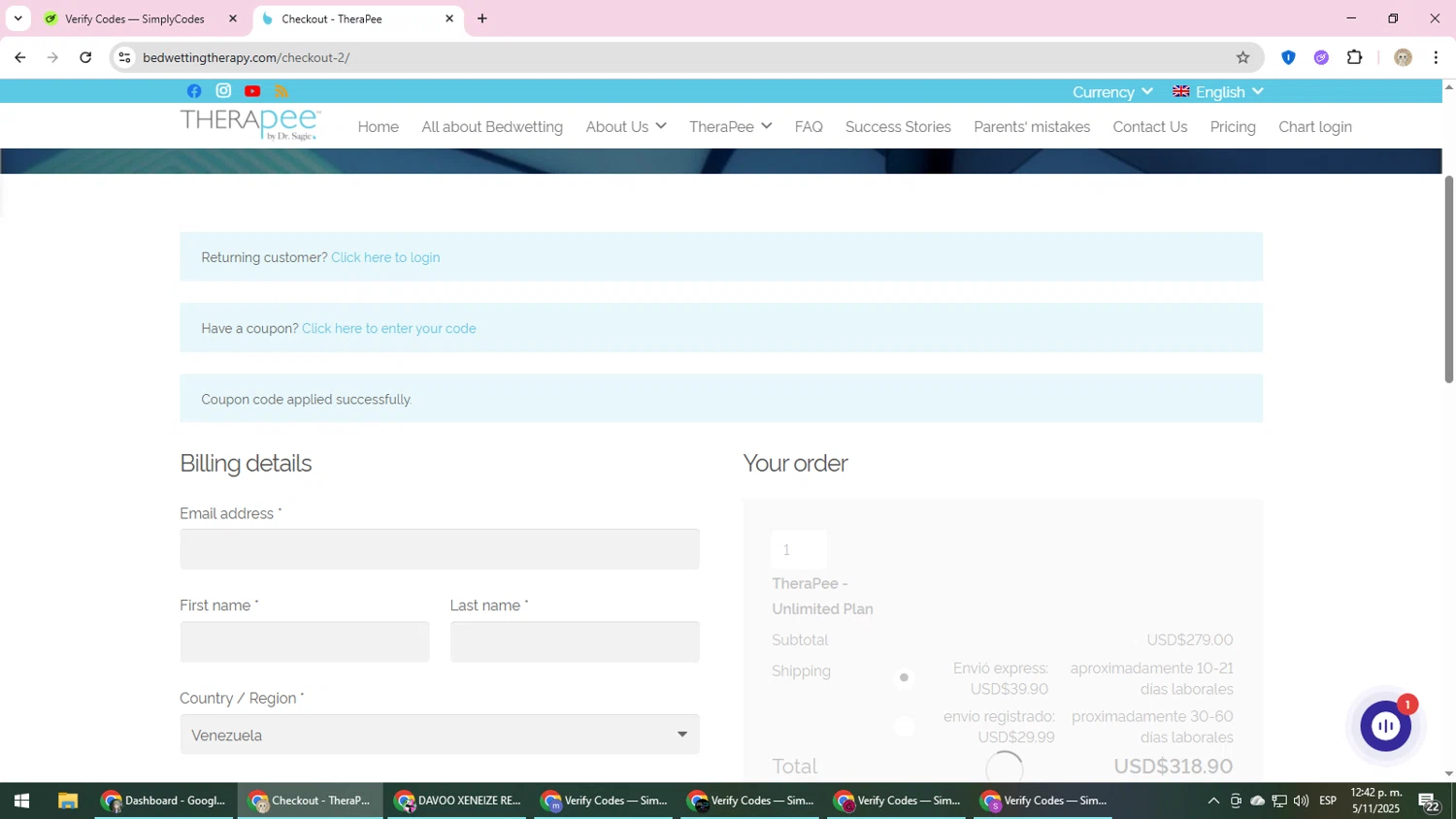Open Success Stories page
Screen dimensions: 1456x819
pyautogui.click(x=898, y=127)
